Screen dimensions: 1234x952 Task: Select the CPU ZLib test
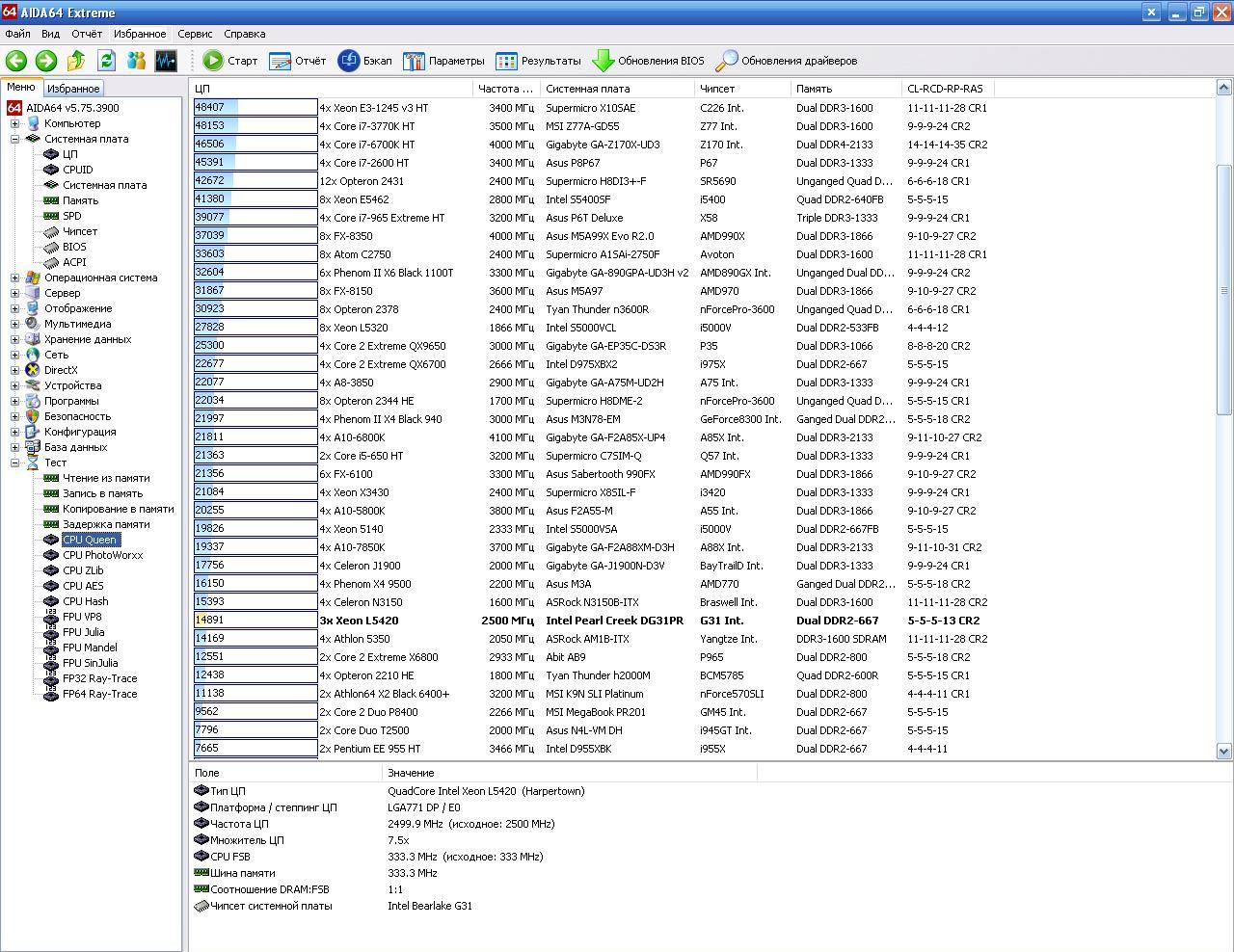click(83, 570)
